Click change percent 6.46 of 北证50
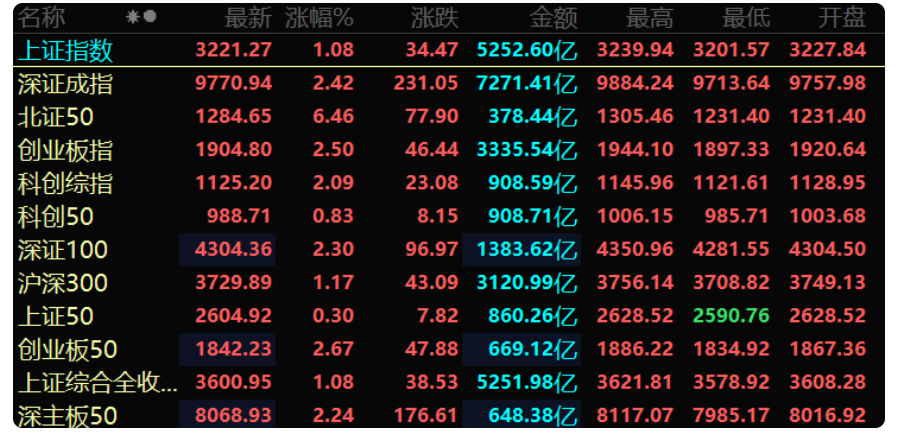 point(333,117)
